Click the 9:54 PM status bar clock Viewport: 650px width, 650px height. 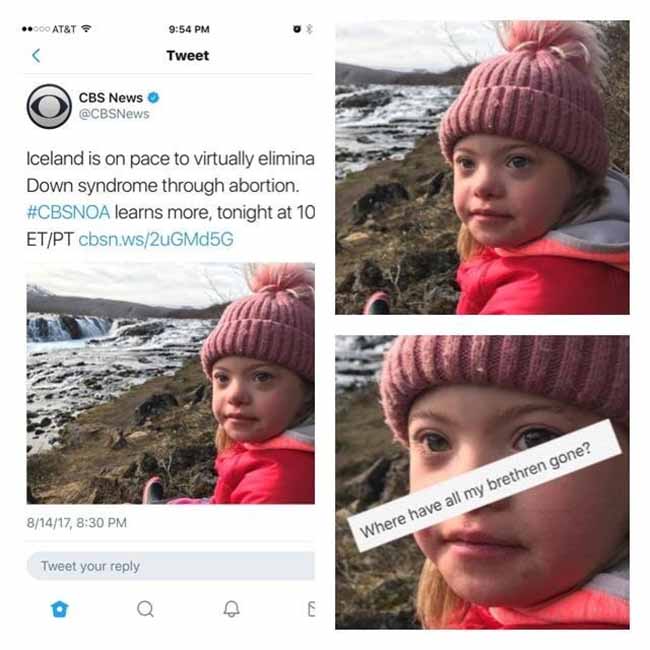pyautogui.click(x=189, y=29)
